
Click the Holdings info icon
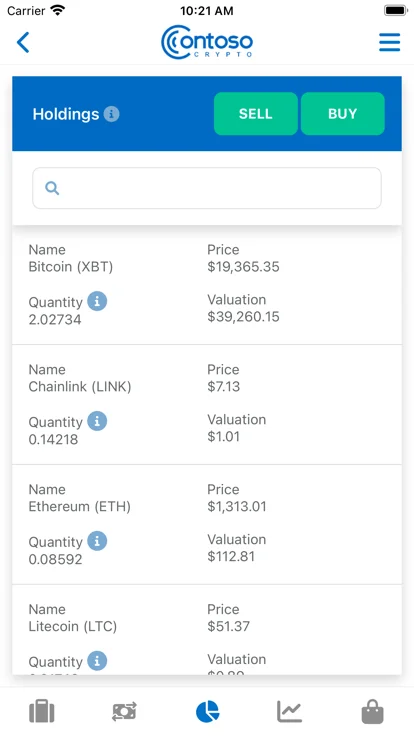111,114
